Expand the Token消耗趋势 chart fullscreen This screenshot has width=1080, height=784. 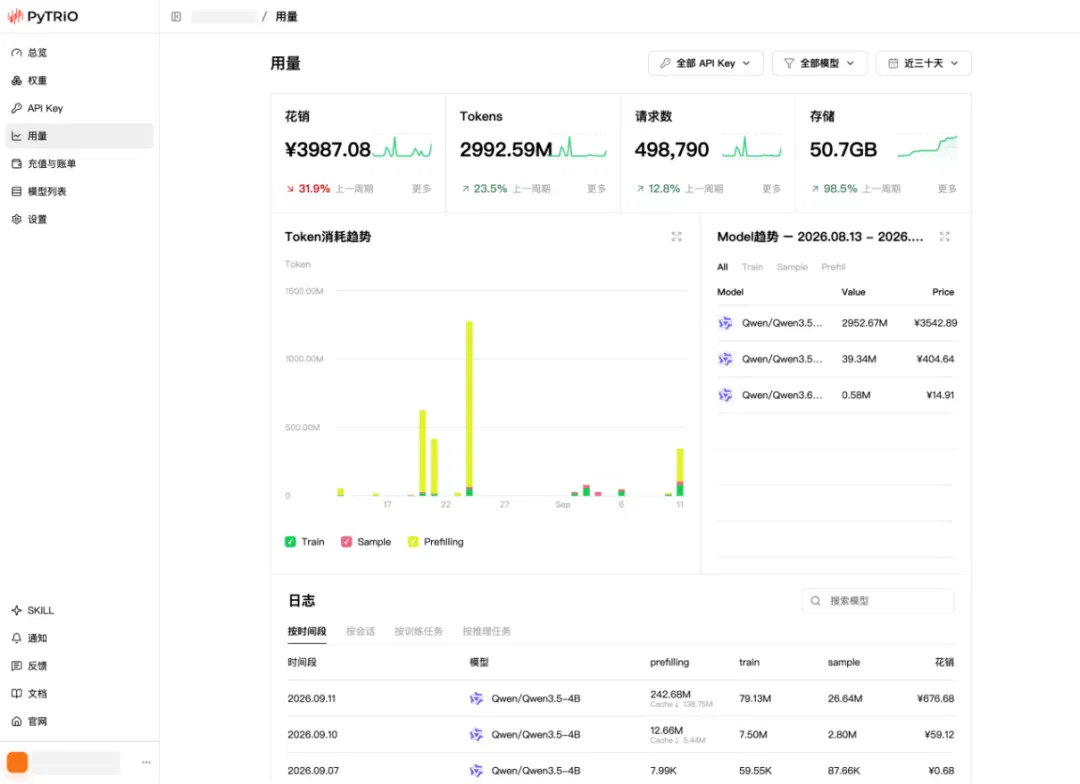(x=676, y=236)
